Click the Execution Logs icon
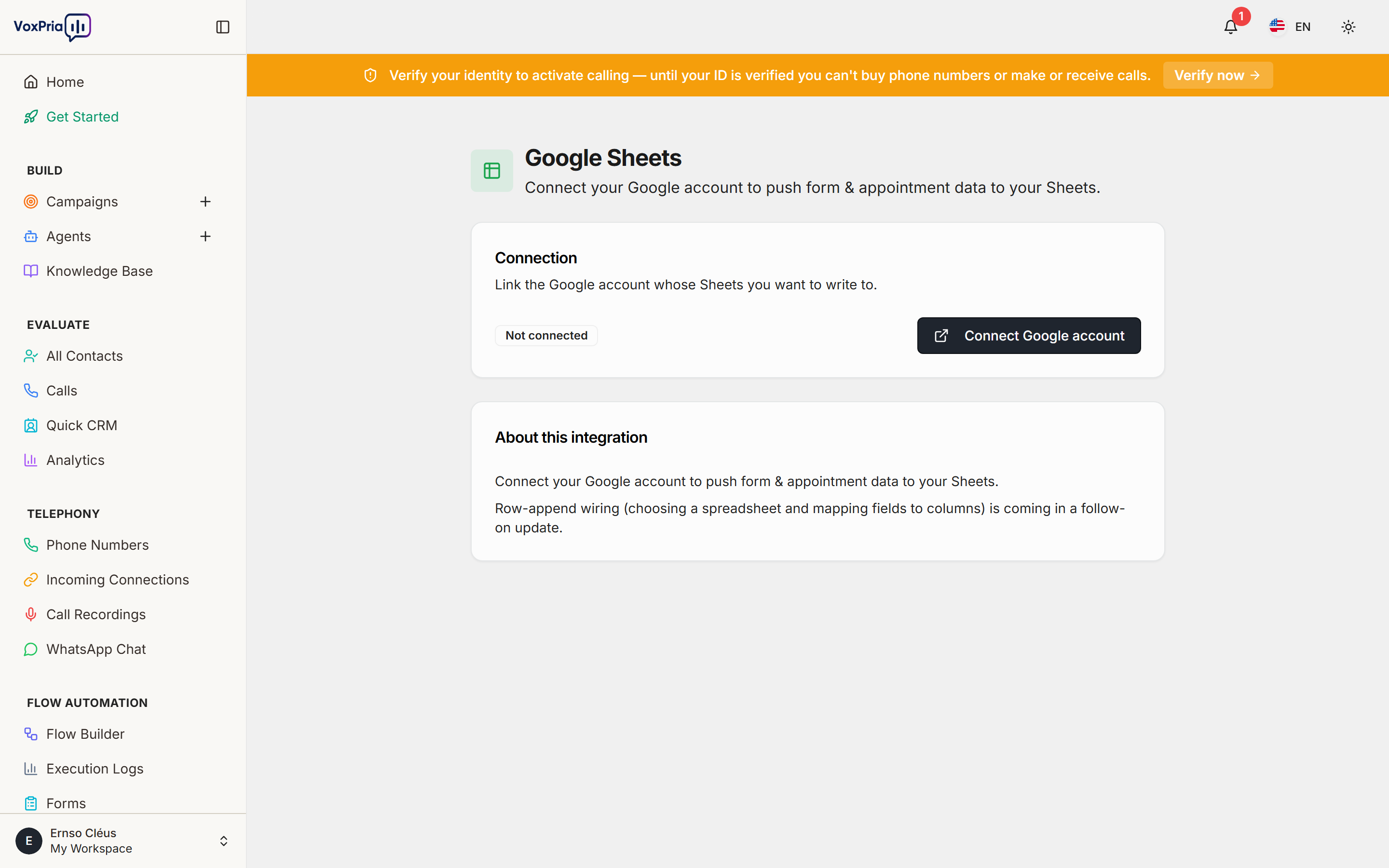 [x=31, y=769]
